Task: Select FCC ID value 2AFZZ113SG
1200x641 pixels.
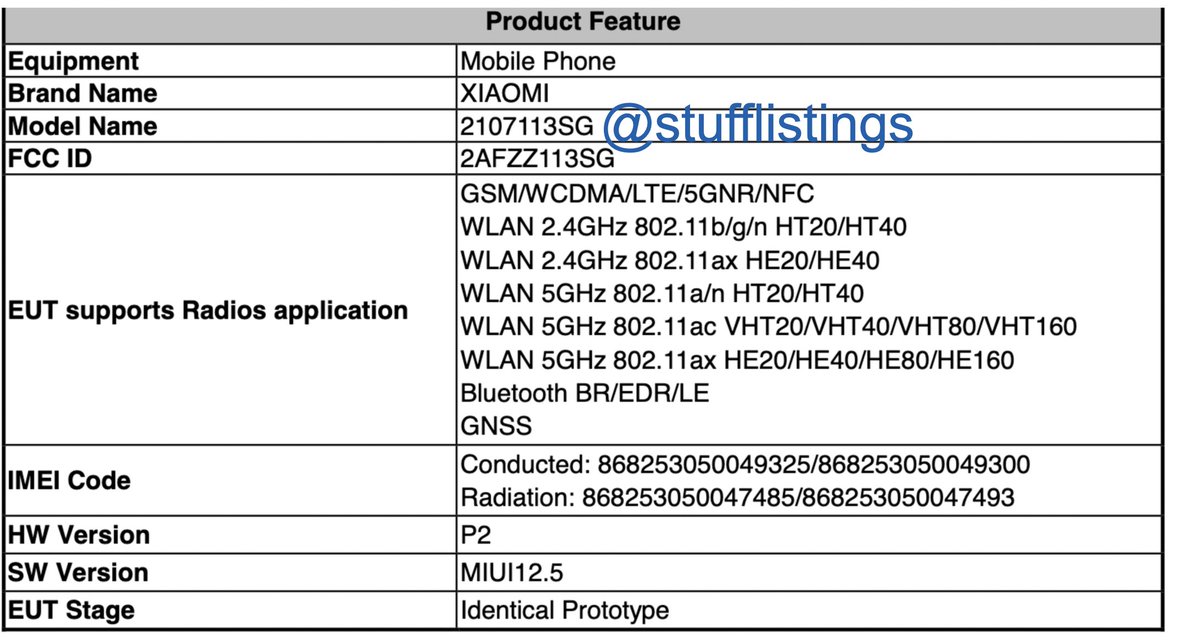Action: click(x=537, y=159)
